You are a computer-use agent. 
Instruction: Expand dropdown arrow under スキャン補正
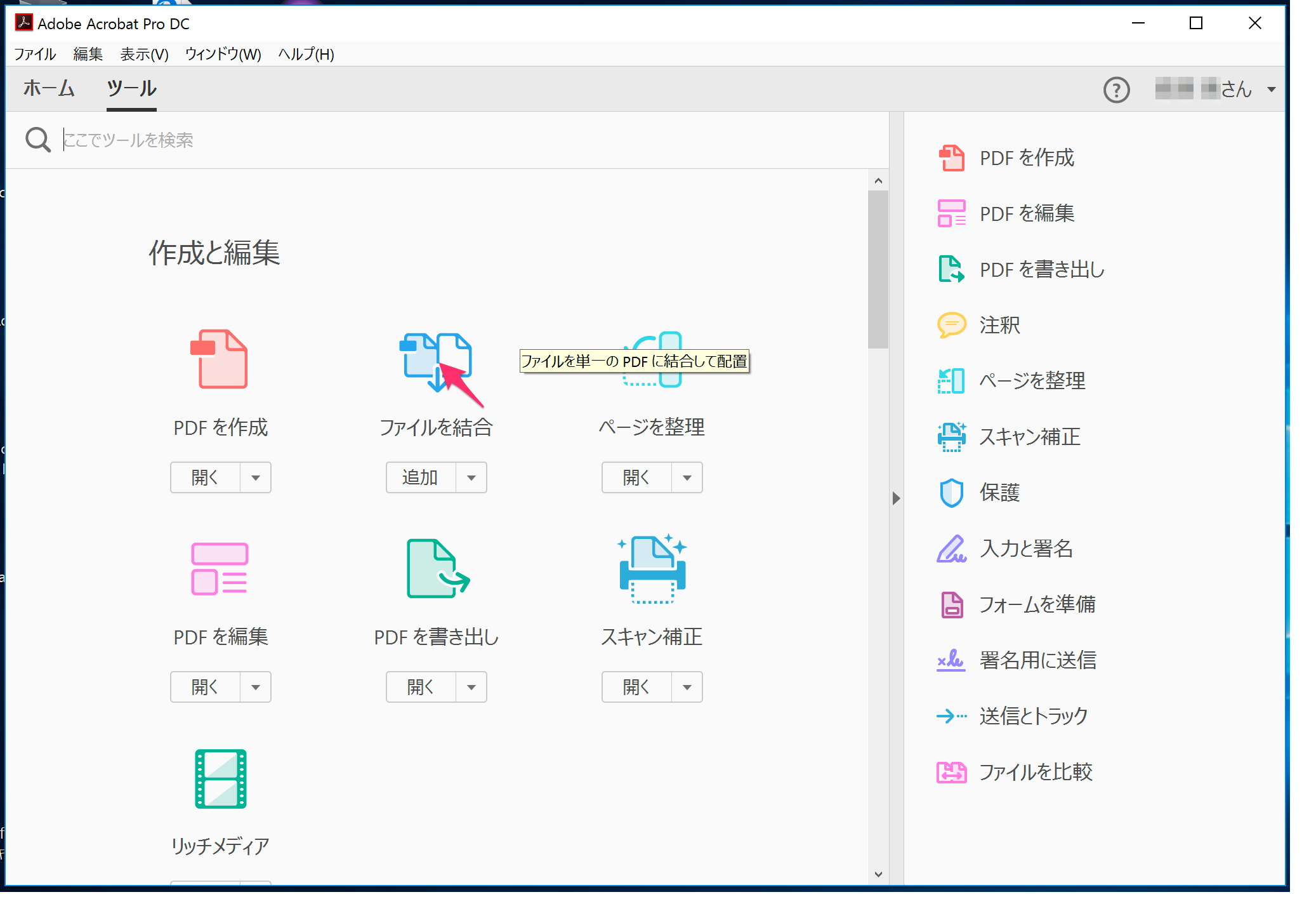(687, 687)
